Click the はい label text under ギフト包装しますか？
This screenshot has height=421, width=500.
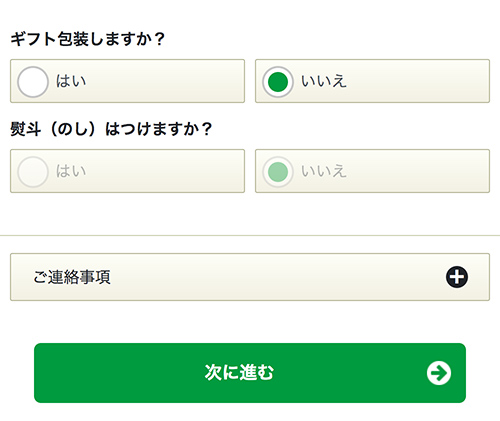[71, 81]
